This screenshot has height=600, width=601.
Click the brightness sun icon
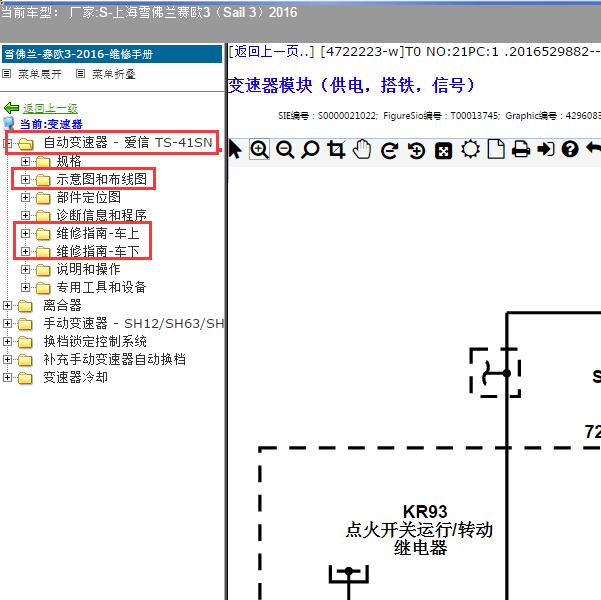click(x=470, y=150)
